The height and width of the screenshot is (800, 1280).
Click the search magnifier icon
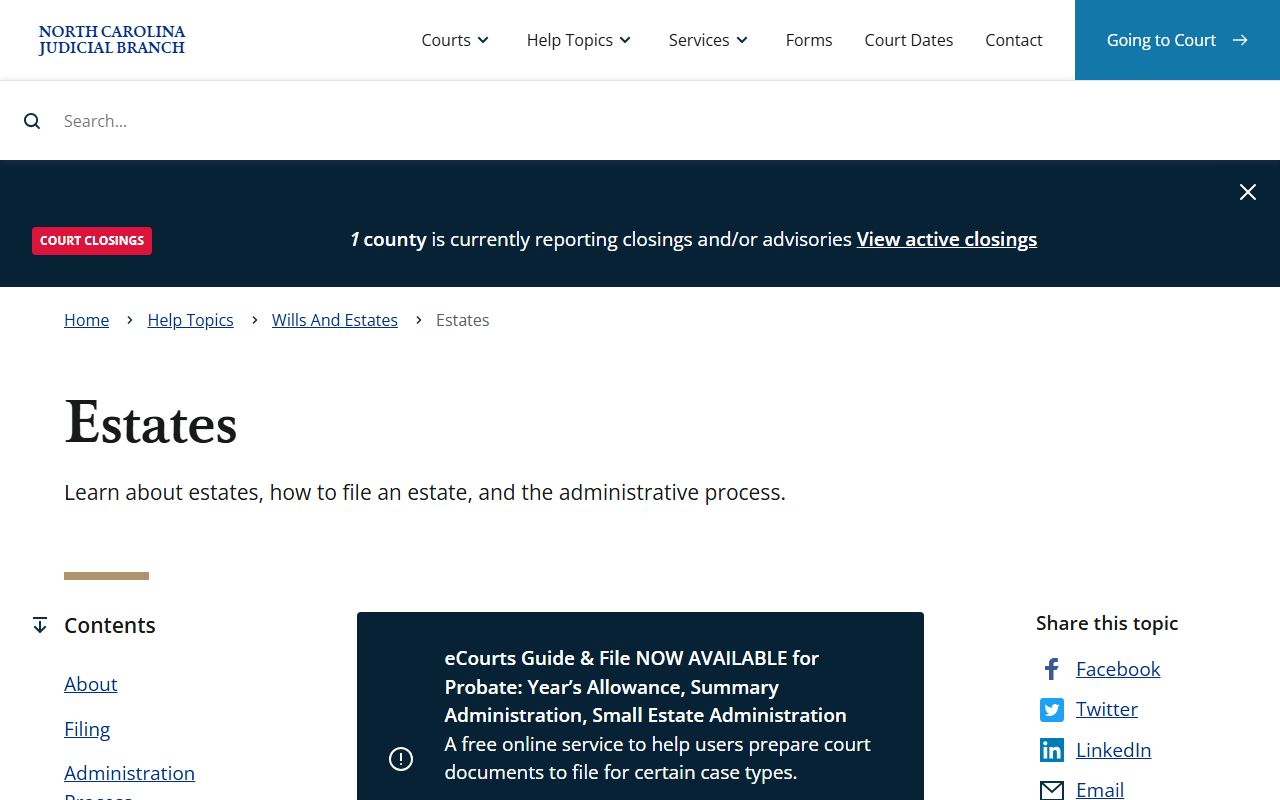tap(32, 121)
